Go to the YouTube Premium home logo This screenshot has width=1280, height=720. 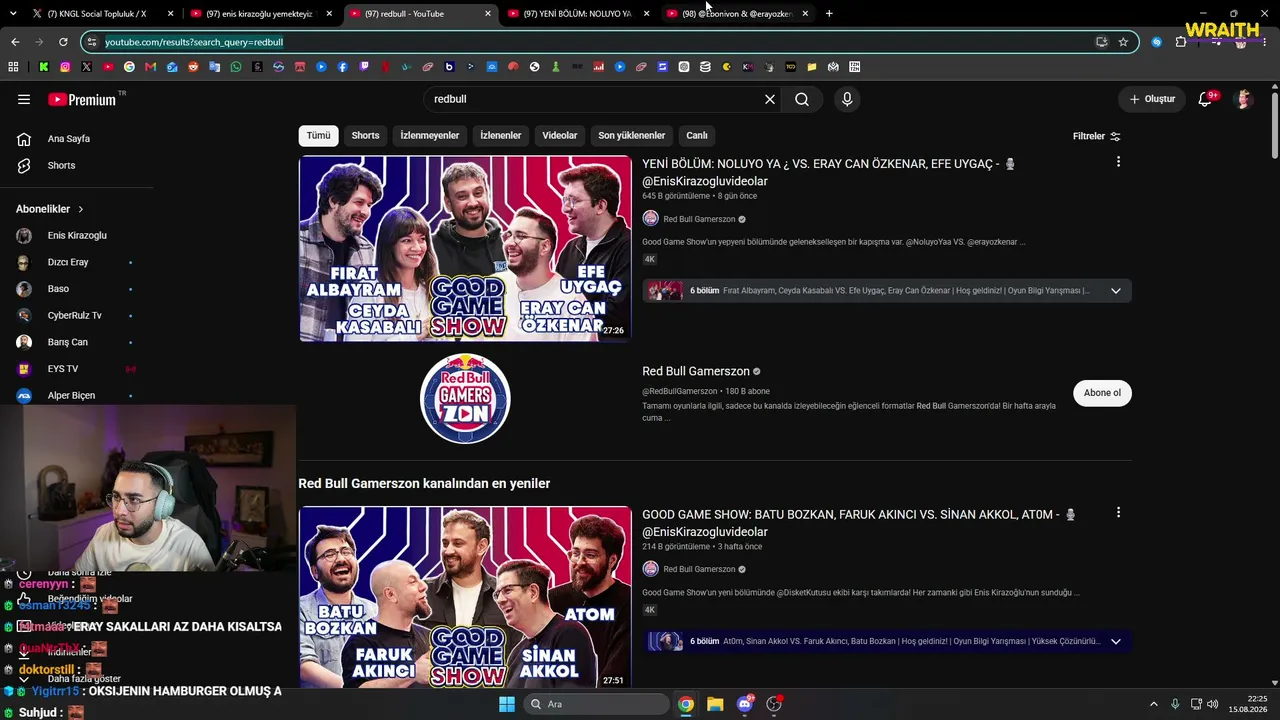83,99
